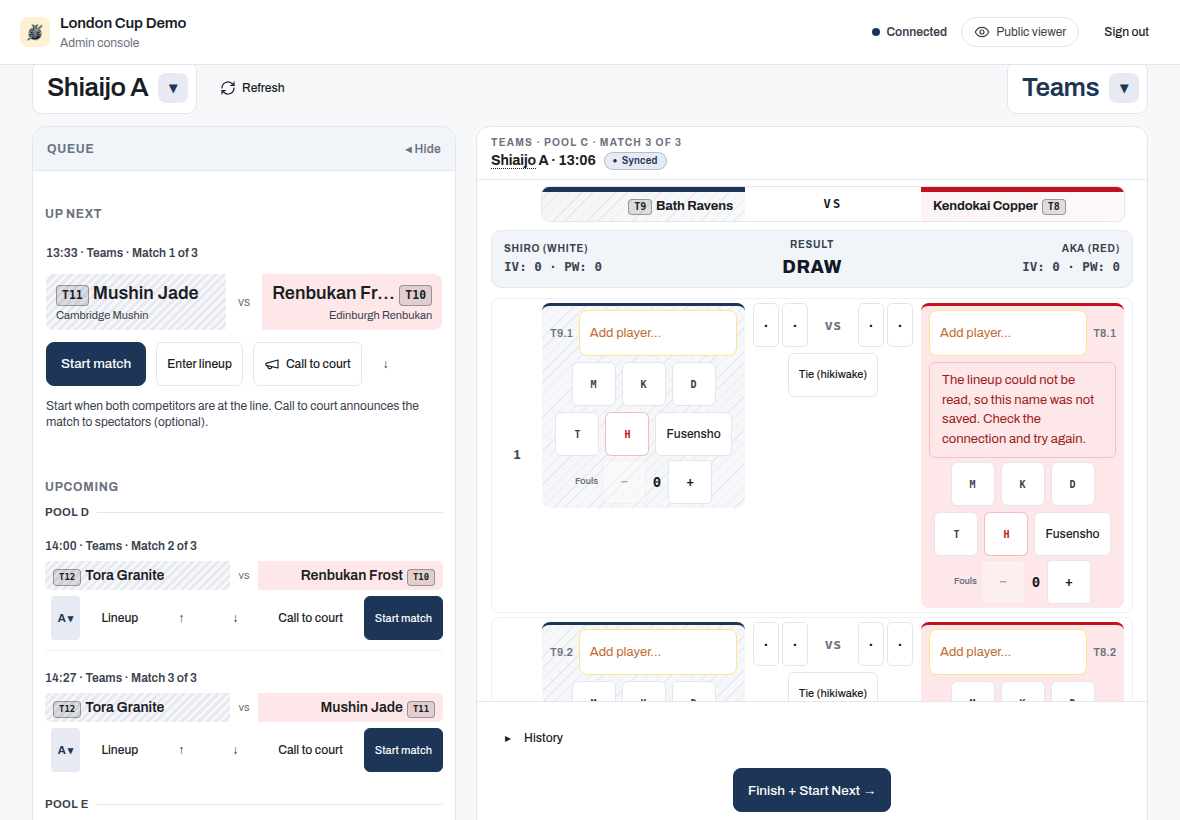Move 14:27 match down in queue
Viewport: 1180px width, 820px height.
pos(236,750)
